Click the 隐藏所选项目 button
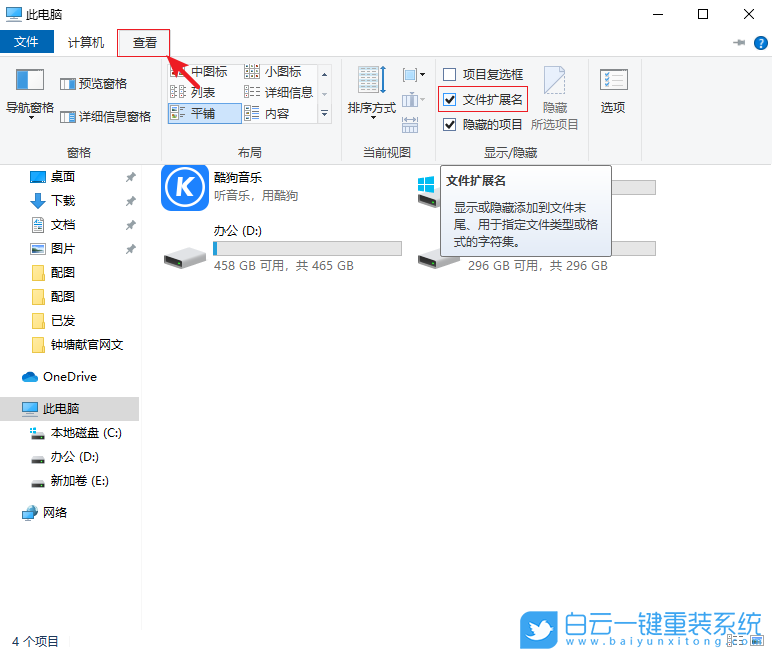The height and width of the screenshot is (654, 773). pyautogui.click(x=555, y=99)
